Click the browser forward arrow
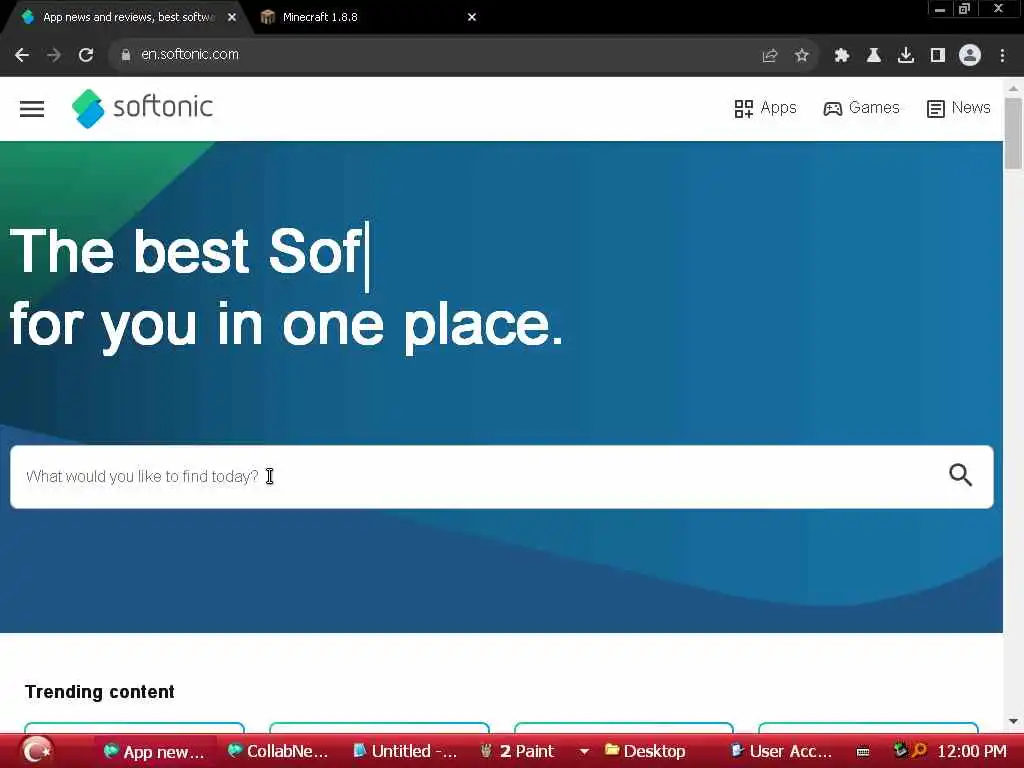Image resolution: width=1024 pixels, height=768 pixels. [x=54, y=55]
